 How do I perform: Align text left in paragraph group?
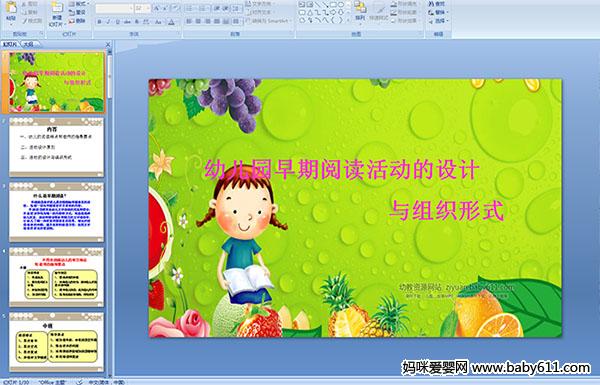189,21
